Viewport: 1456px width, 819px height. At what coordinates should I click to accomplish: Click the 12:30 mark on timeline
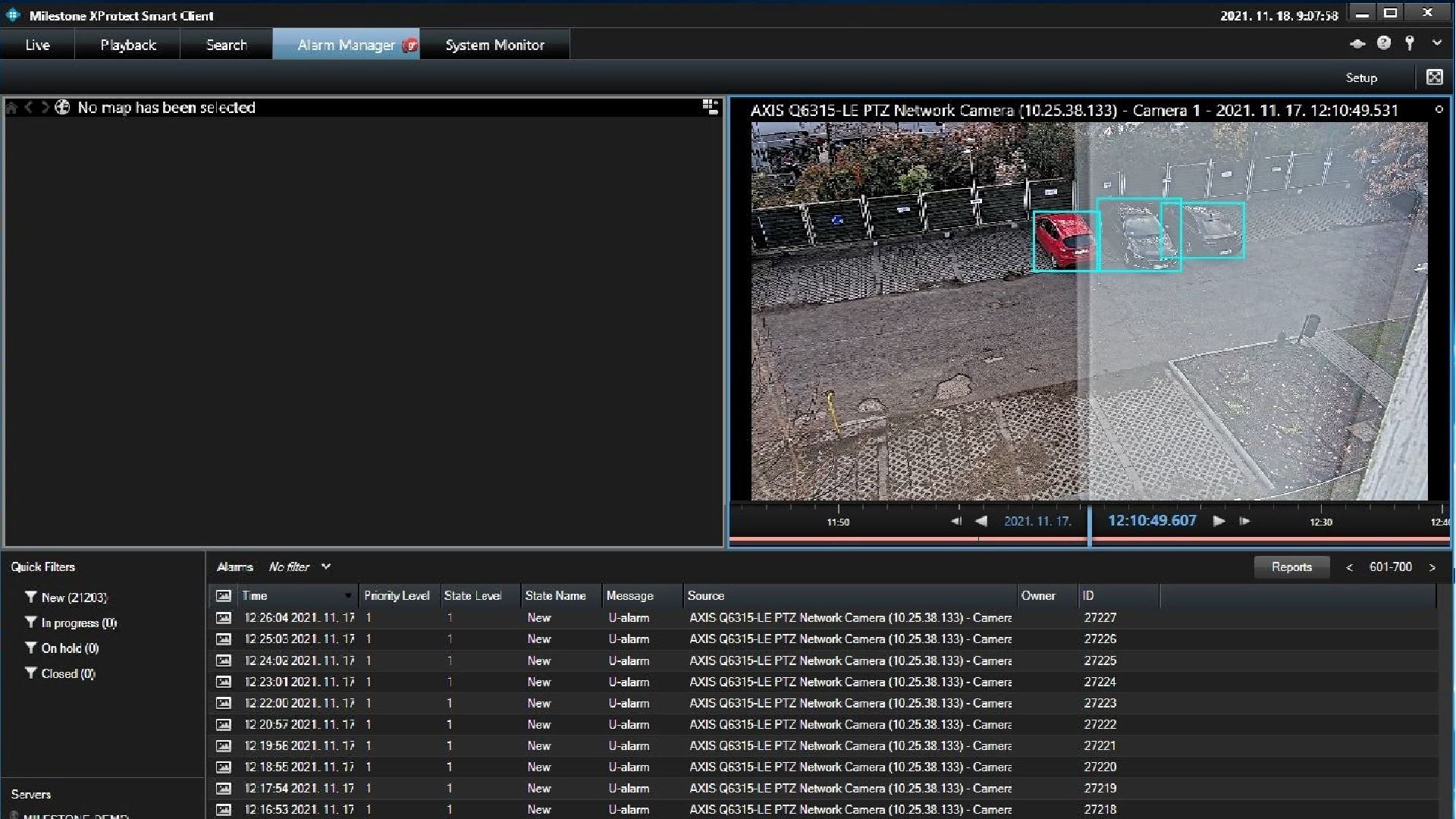point(1321,522)
